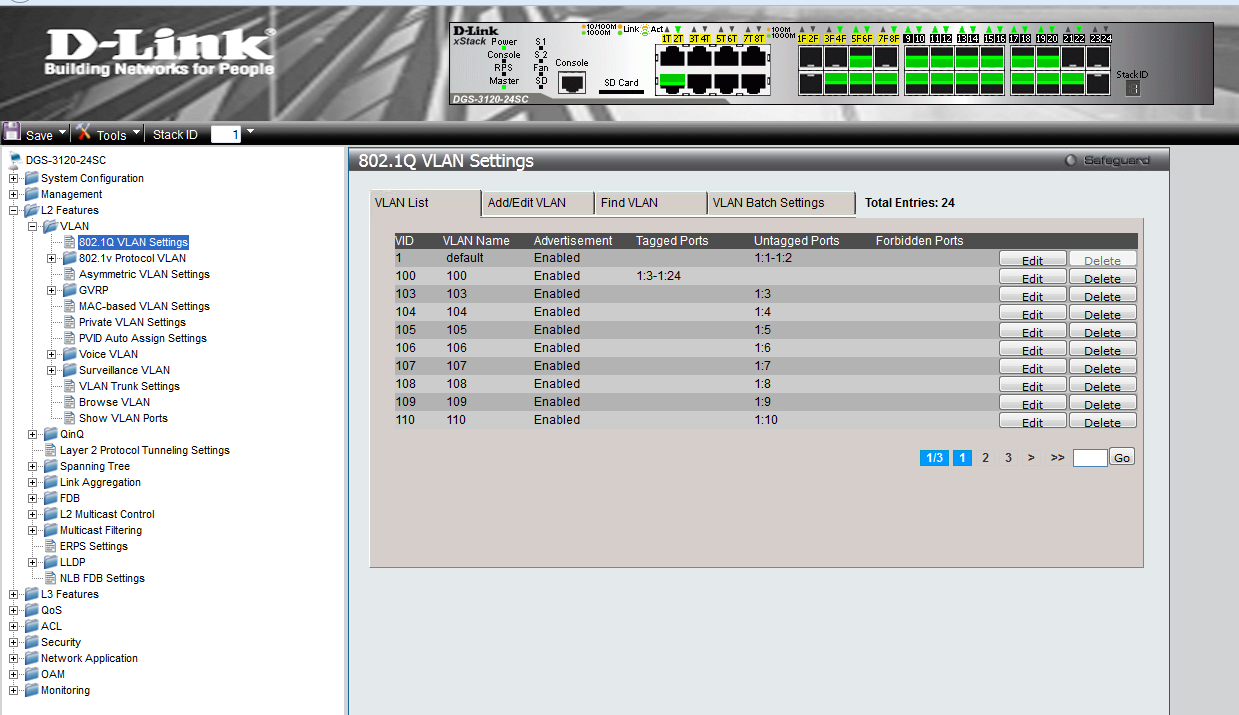The height and width of the screenshot is (715, 1239).
Task: Click the page icon beside MAC-based VLAN Settings
Action: tap(70, 306)
